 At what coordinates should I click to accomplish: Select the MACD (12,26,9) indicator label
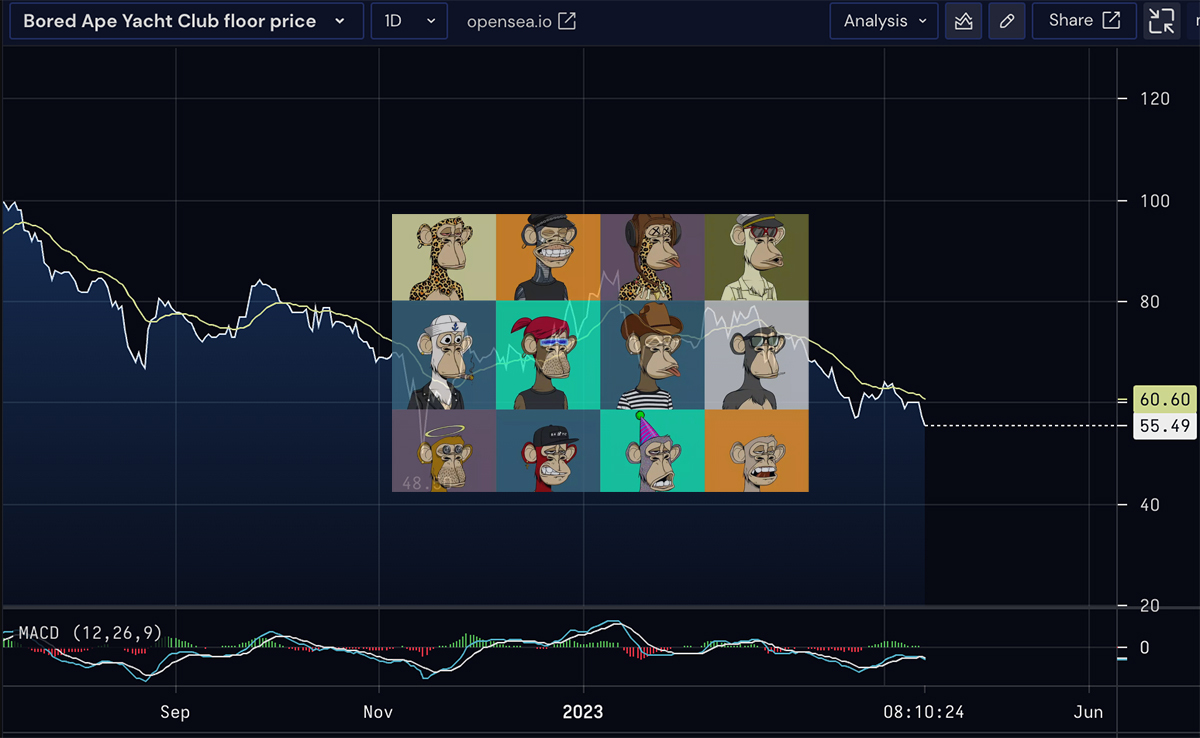pyautogui.click(x=90, y=633)
